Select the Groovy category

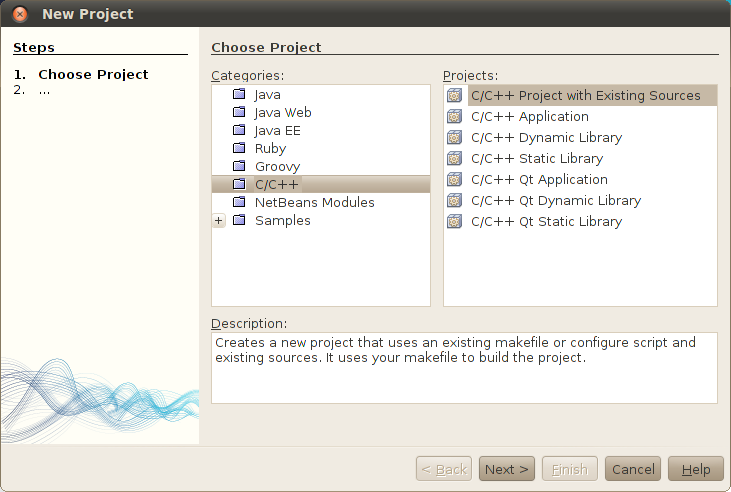pyautogui.click(x=277, y=166)
